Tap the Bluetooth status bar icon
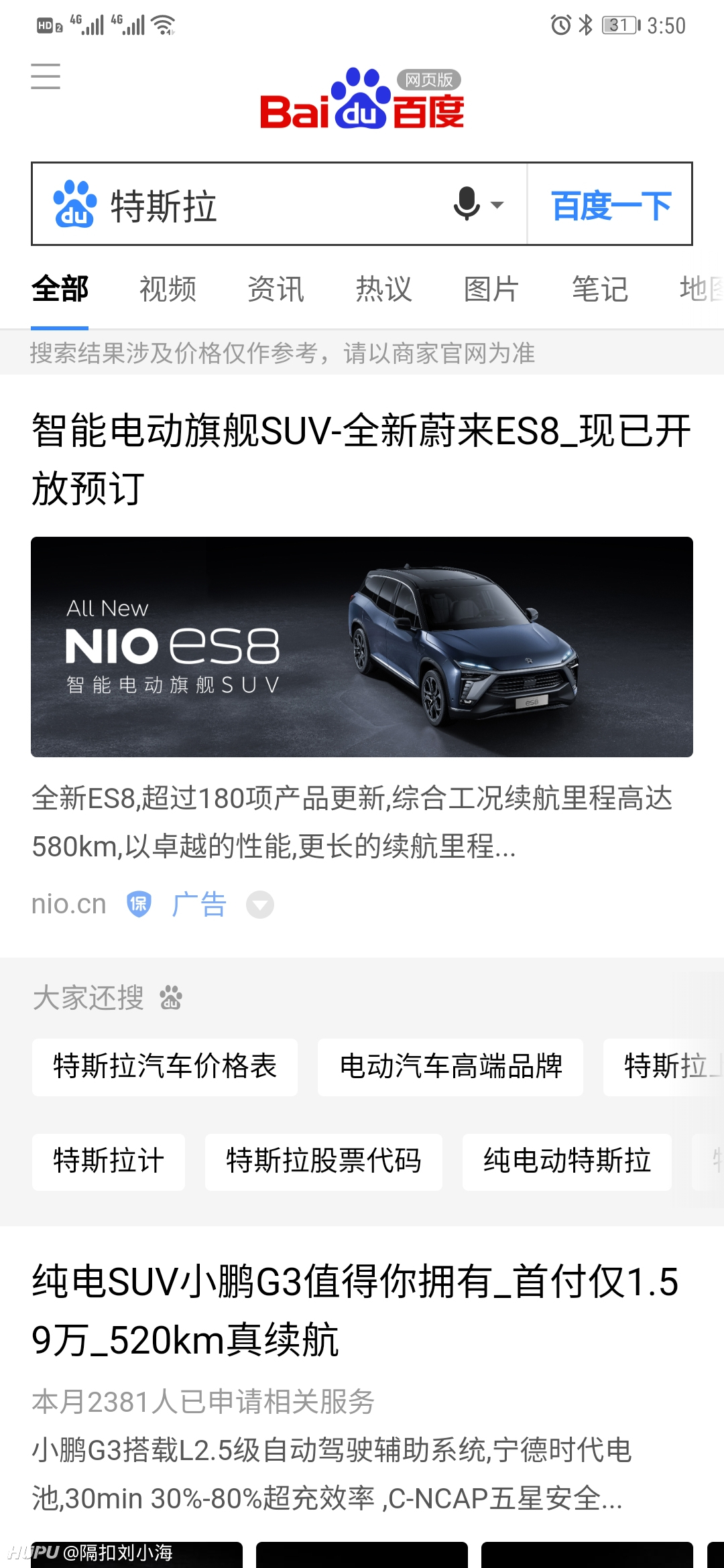The width and height of the screenshot is (724, 1568). 586,25
